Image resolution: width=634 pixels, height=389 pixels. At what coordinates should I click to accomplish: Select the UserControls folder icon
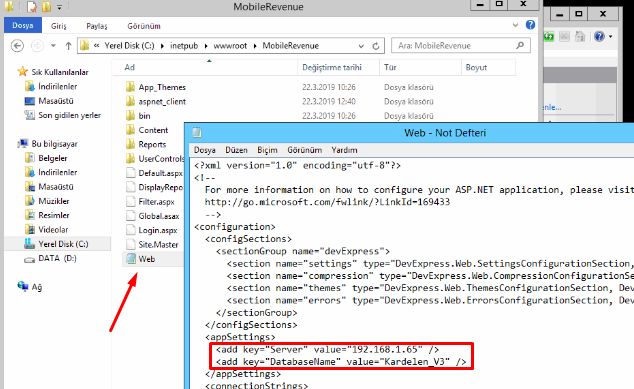coord(130,159)
